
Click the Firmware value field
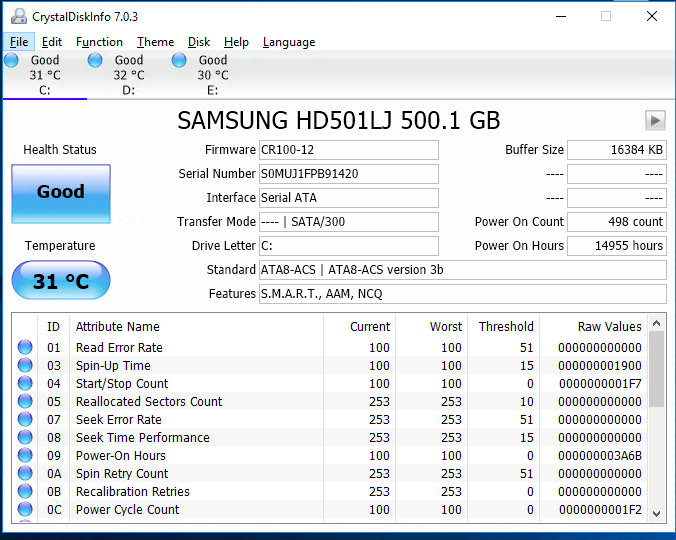click(348, 150)
